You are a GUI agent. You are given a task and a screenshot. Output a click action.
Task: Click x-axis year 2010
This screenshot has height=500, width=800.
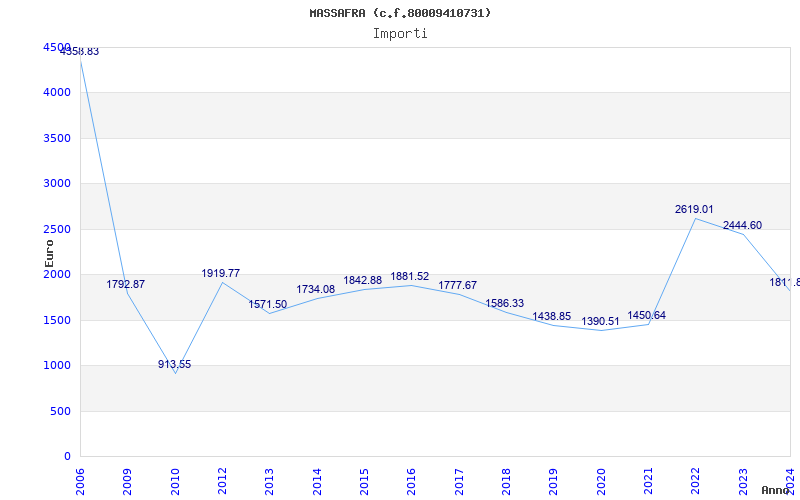click(x=175, y=482)
